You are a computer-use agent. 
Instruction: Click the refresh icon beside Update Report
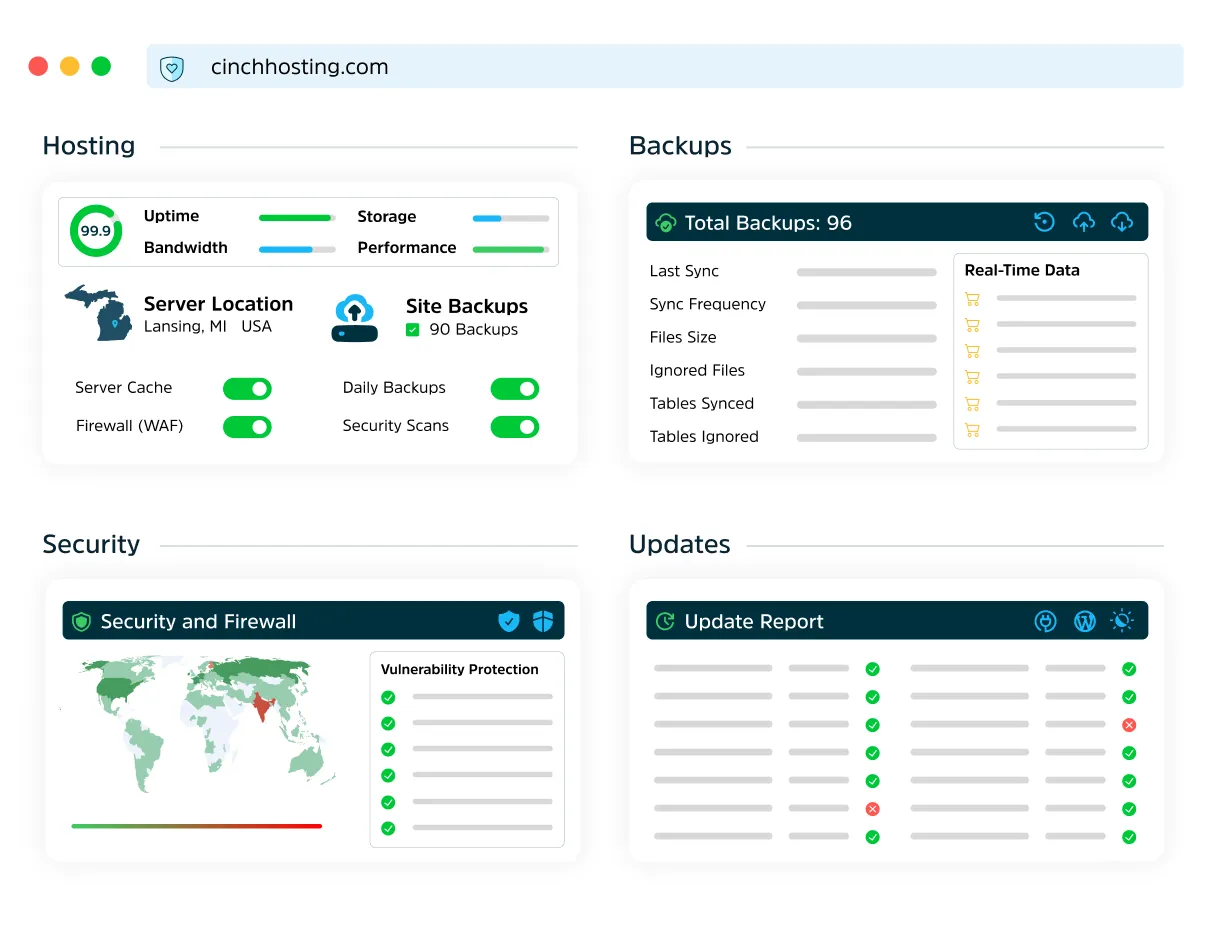[665, 621]
